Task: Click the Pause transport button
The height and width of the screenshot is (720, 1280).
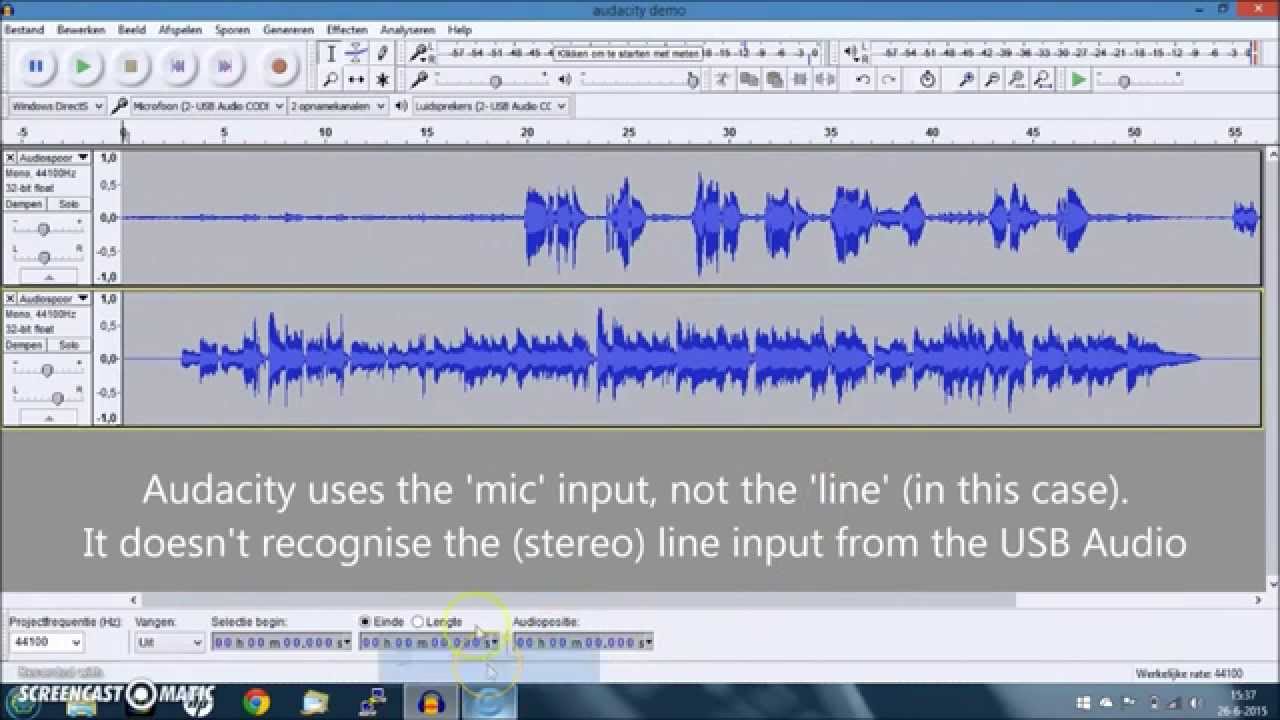Action: coord(36,67)
